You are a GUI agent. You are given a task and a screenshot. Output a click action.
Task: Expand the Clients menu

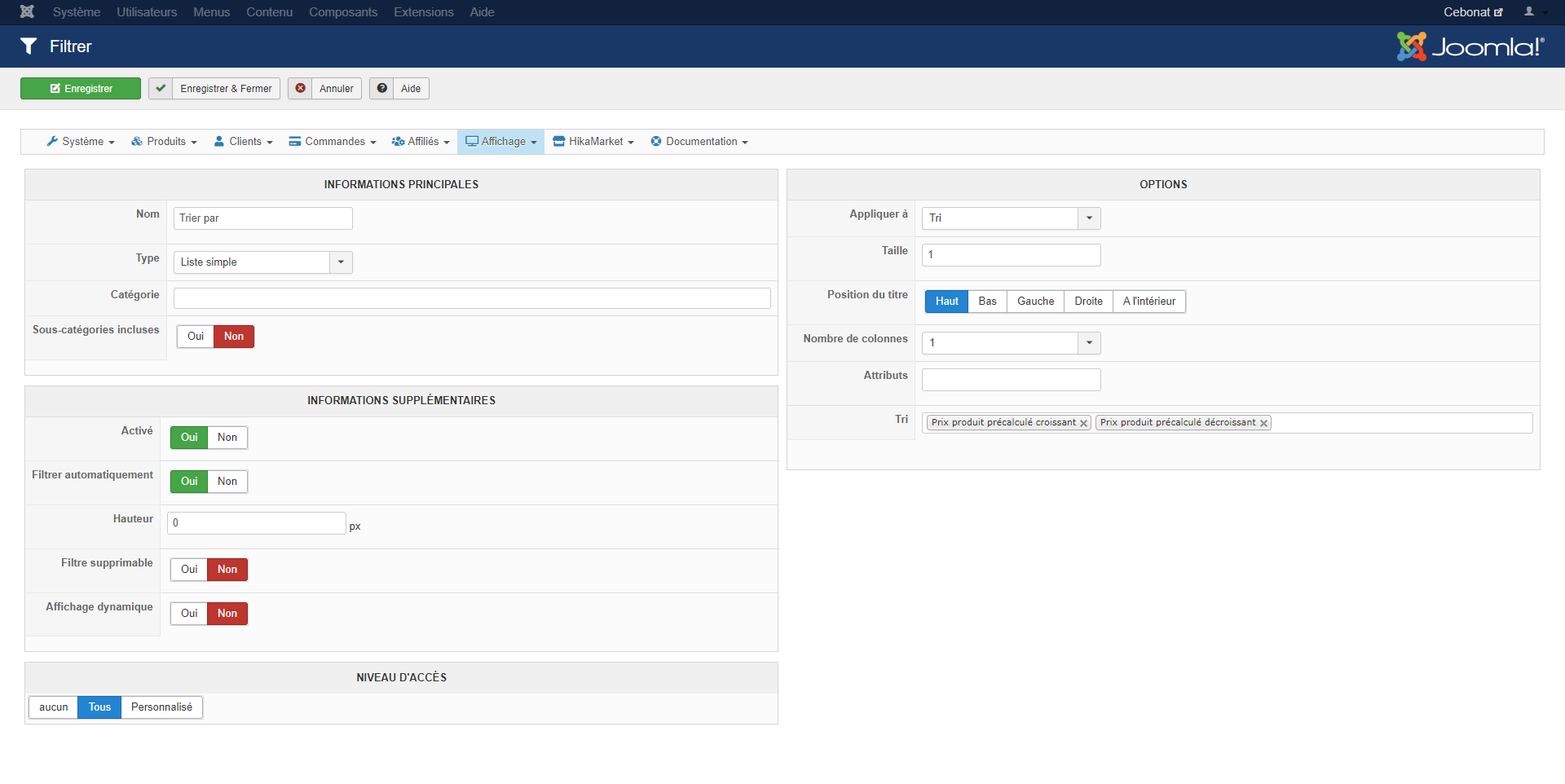pos(243,142)
